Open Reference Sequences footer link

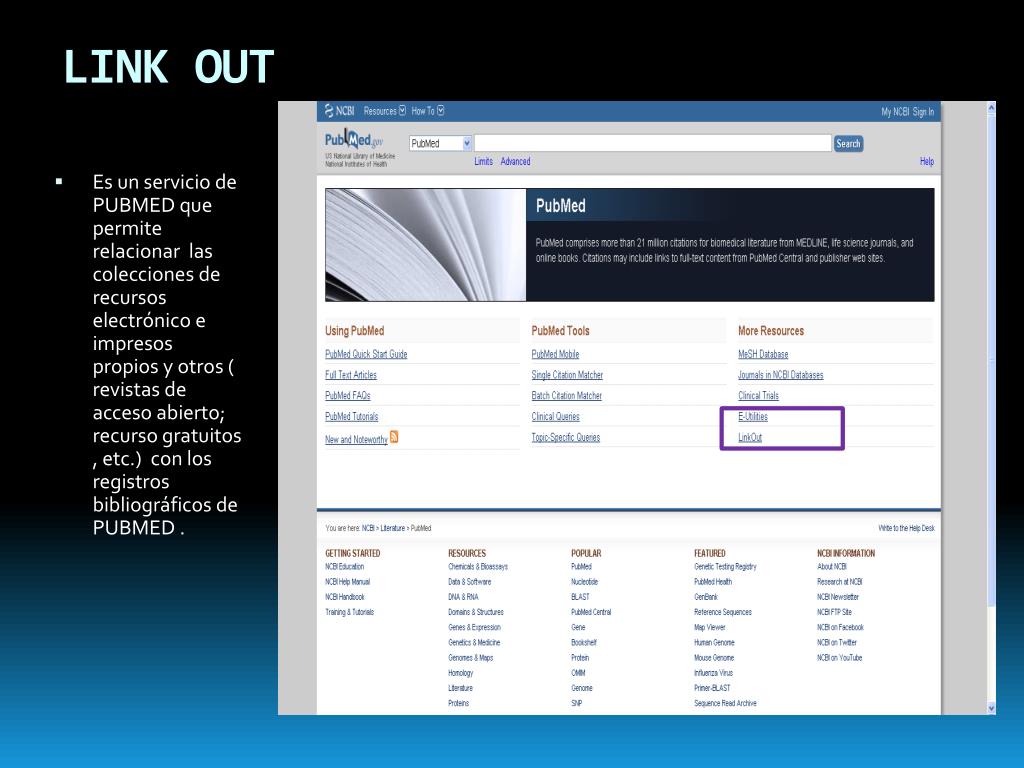[x=723, y=613]
